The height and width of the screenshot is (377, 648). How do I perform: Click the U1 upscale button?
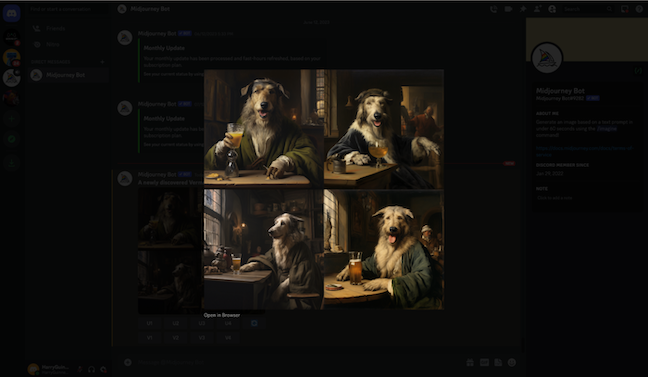click(x=150, y=323)
